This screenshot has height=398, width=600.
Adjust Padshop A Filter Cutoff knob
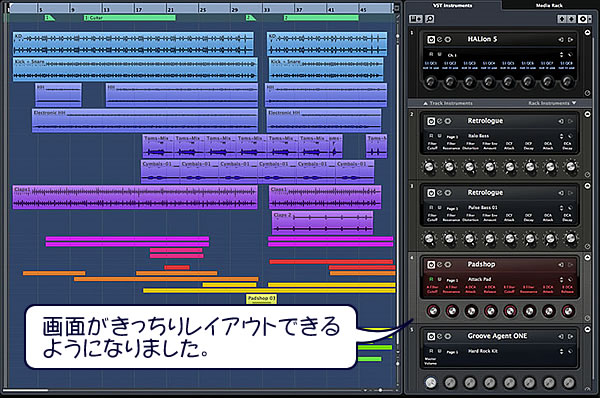(x=433, y=311)
